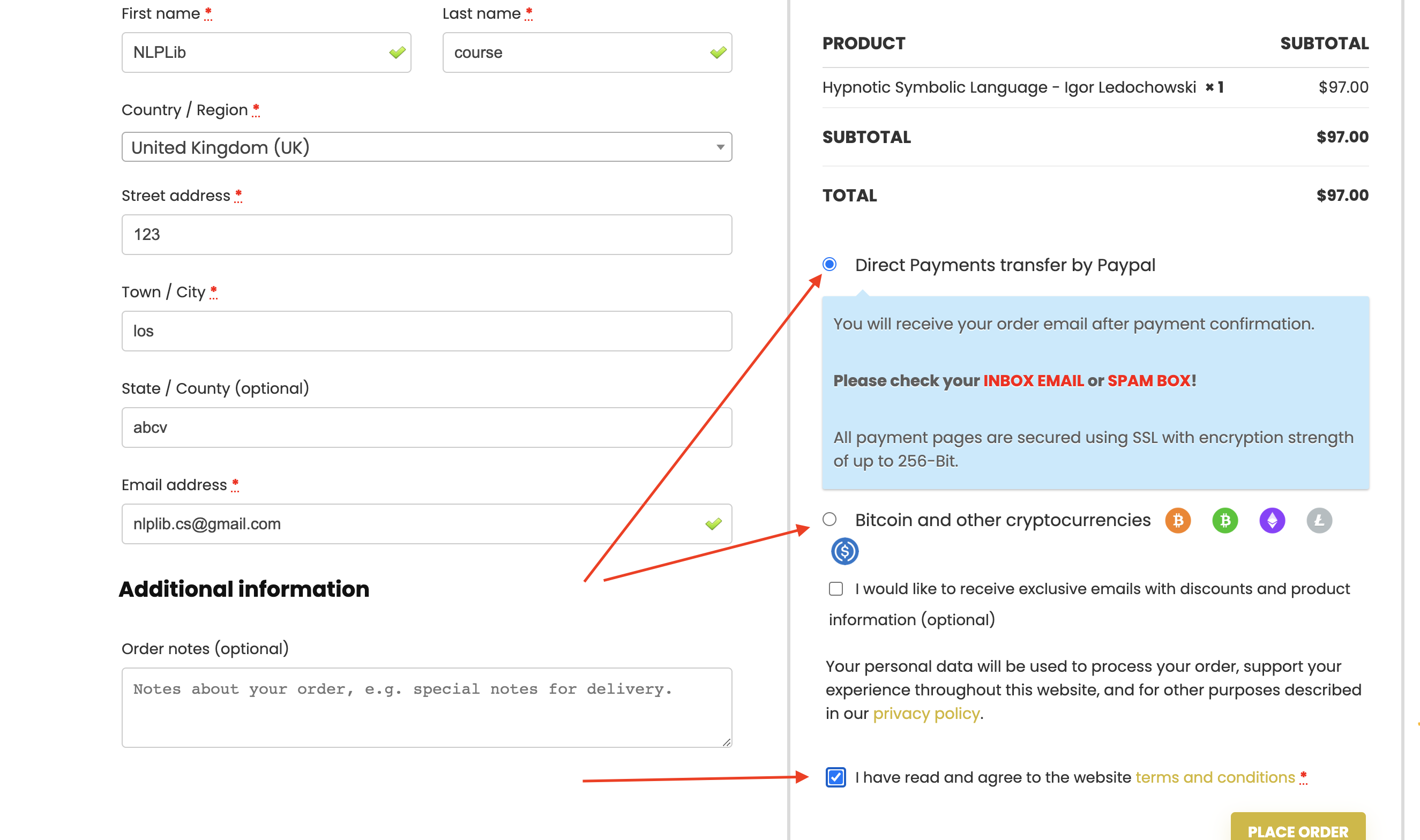Screen dimensions: 1420x840
Task: Click the green checkmark in Email address field
Action: click(713, 524)
